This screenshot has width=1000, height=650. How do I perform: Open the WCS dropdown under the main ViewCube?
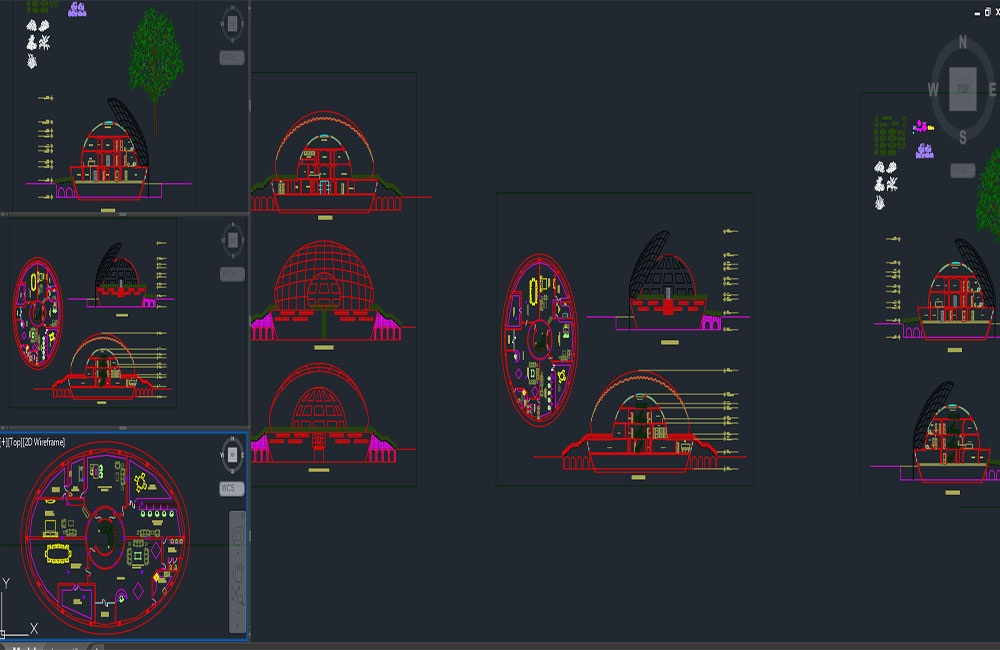pyautogui.click(x=962, y=170)
